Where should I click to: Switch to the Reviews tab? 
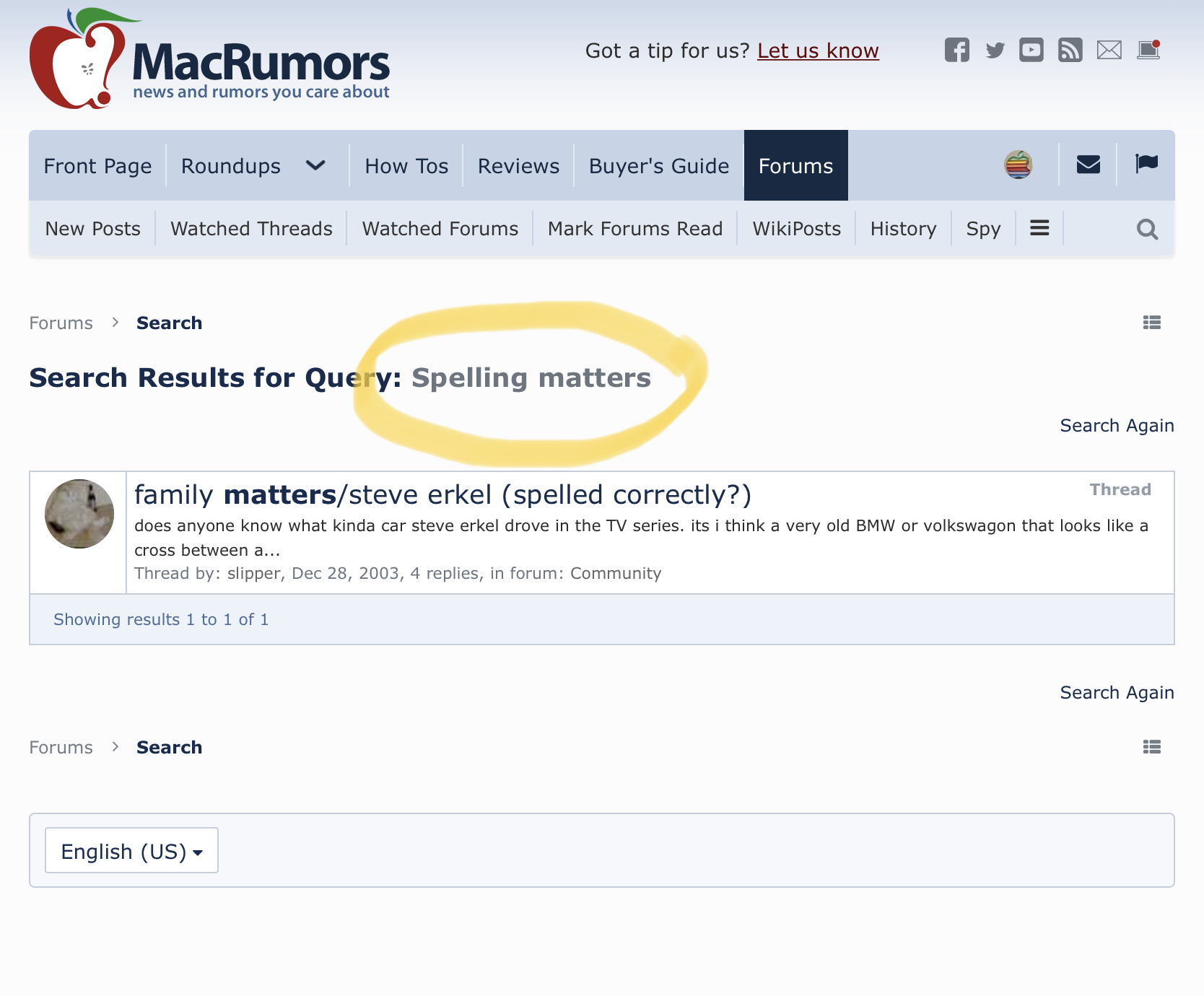(x=518, y=166)
